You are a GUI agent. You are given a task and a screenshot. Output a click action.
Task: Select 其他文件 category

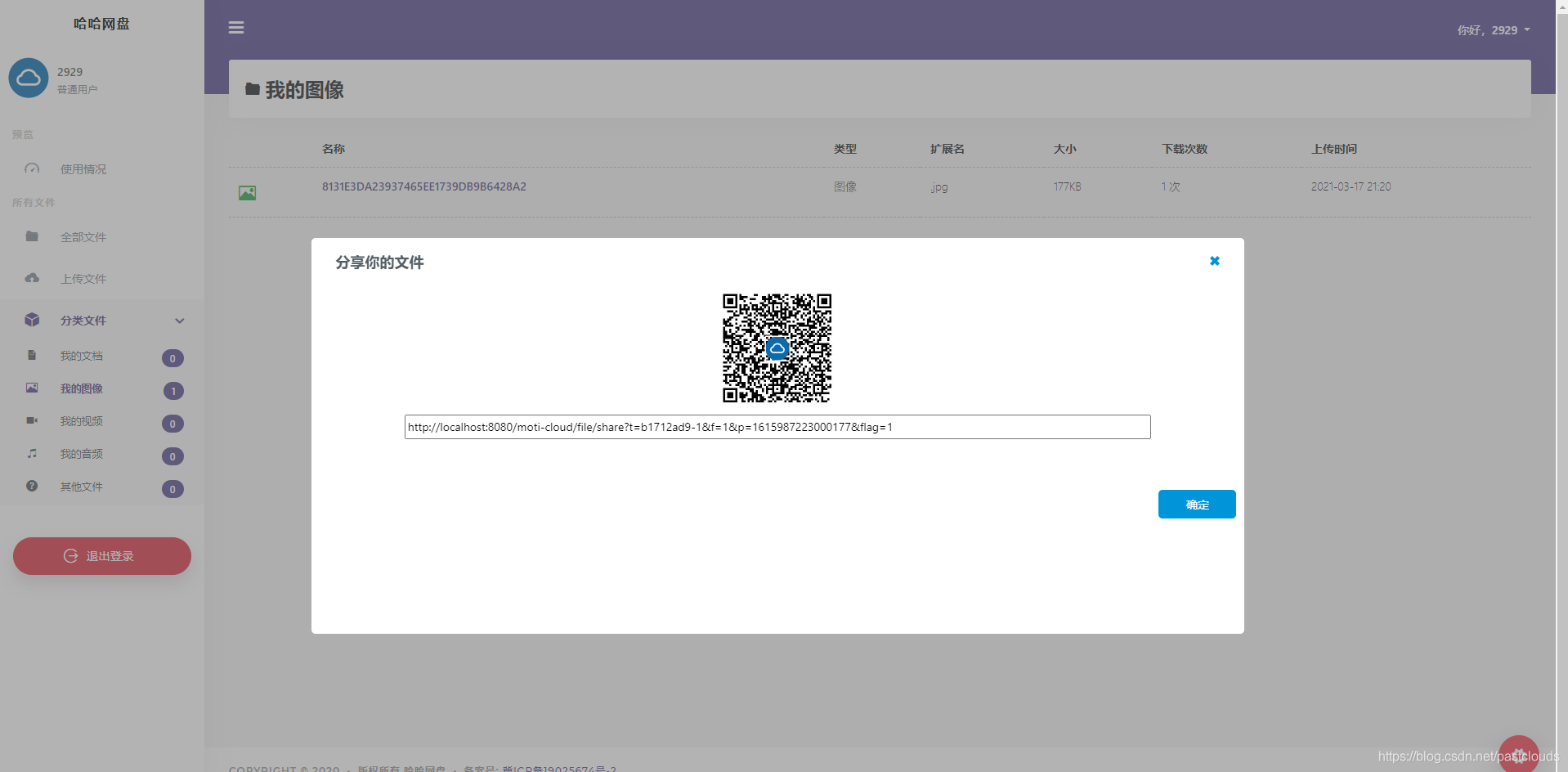[81, 487]
